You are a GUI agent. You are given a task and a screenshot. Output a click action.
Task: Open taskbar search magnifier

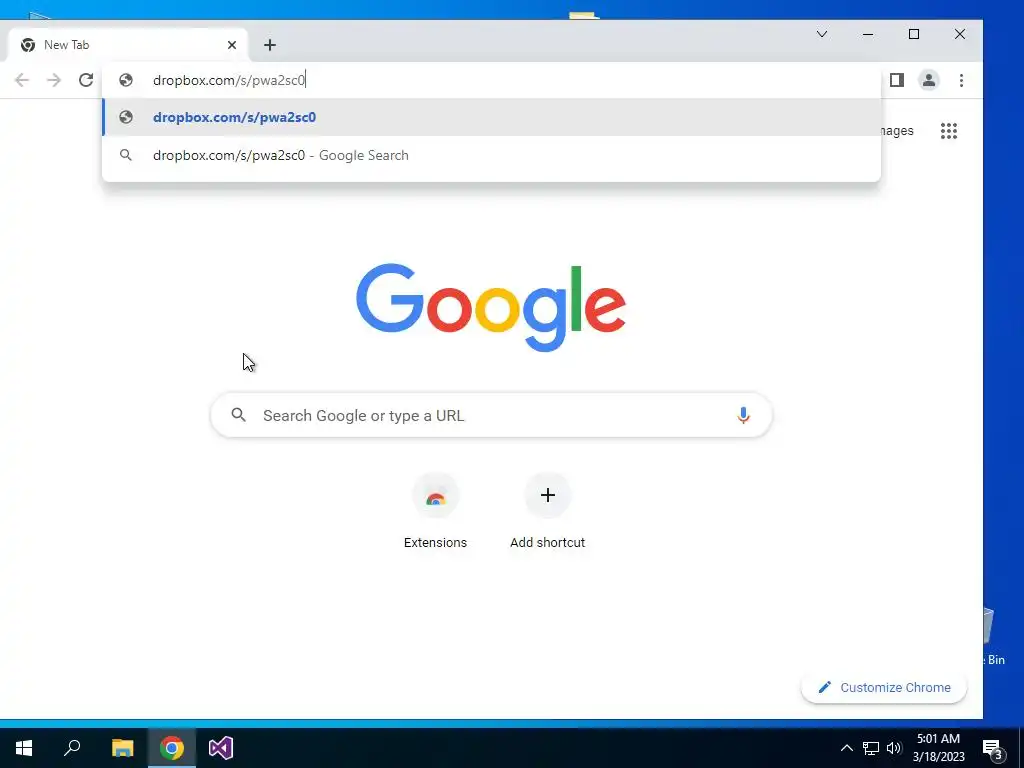tap(72, 748)
